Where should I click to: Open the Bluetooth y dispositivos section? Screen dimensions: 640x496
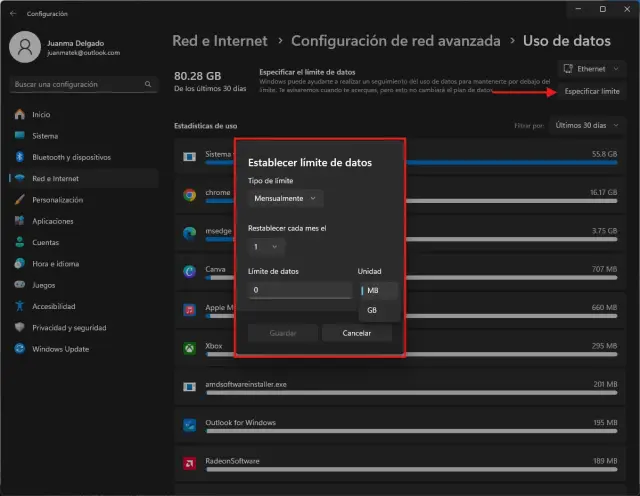click(70, 157)
